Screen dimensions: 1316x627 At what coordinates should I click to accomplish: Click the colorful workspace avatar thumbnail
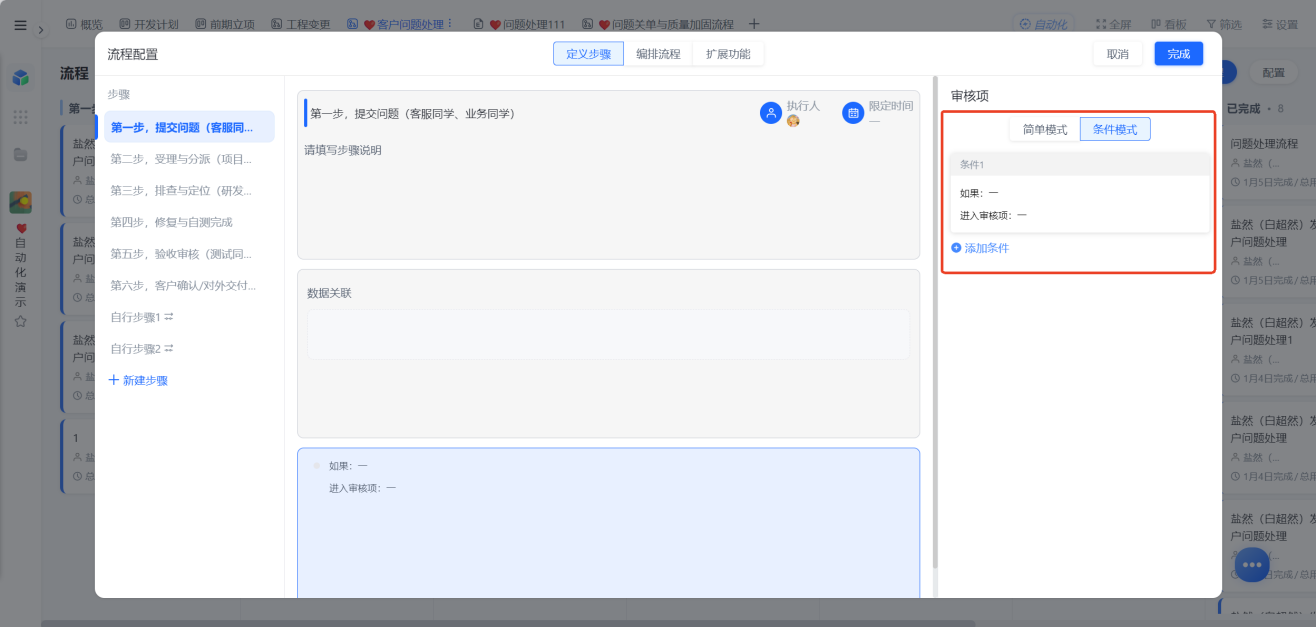pos(20,202)
